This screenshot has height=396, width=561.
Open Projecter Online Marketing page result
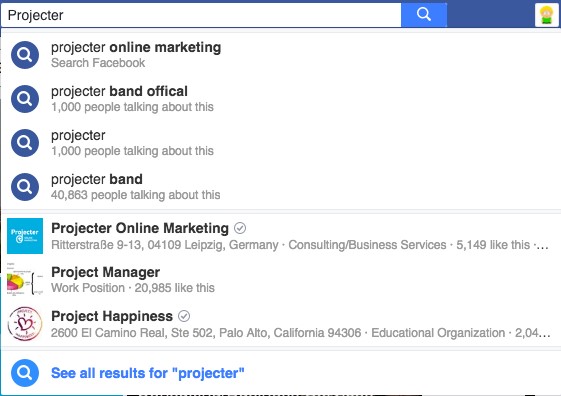click(x=280, y=236)
